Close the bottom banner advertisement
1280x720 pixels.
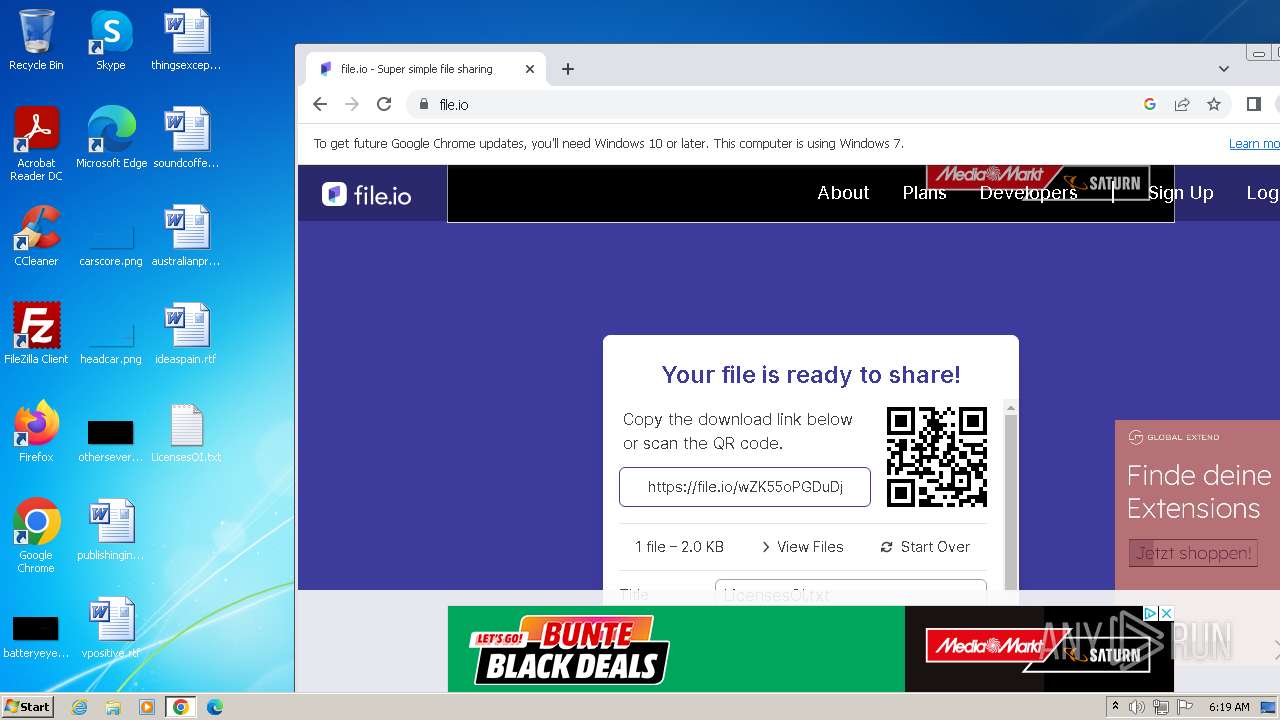pos(1166,613)
